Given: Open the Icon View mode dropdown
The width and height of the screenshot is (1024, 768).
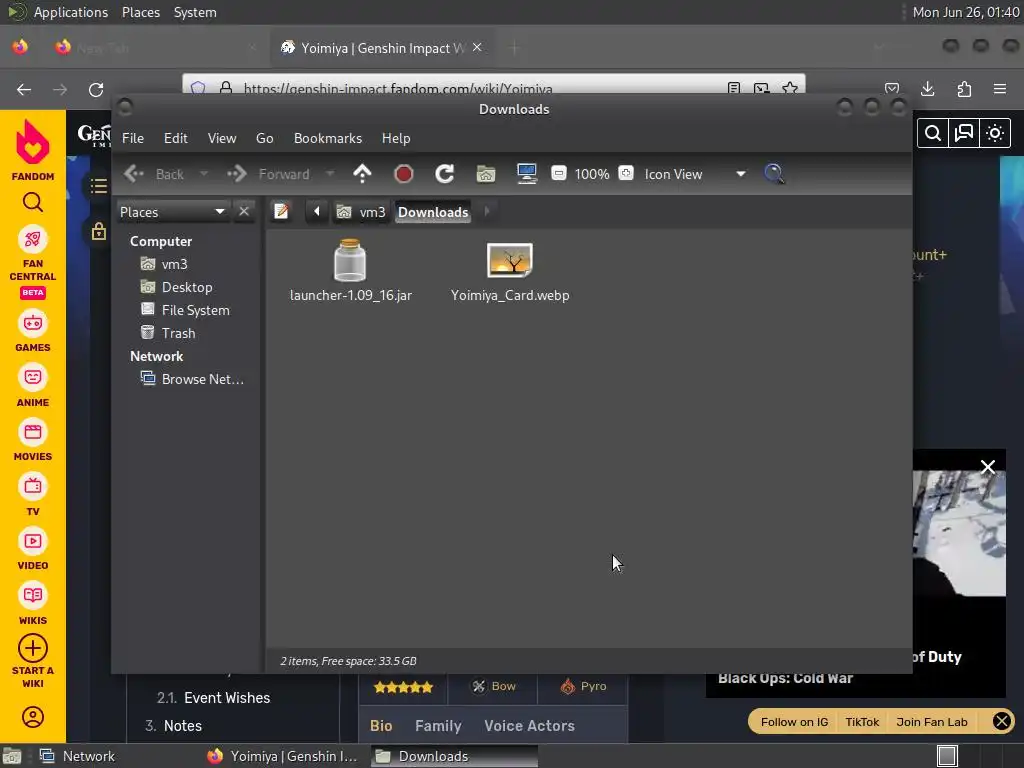Looking at the screenshot, I should (x=695, y=174).
